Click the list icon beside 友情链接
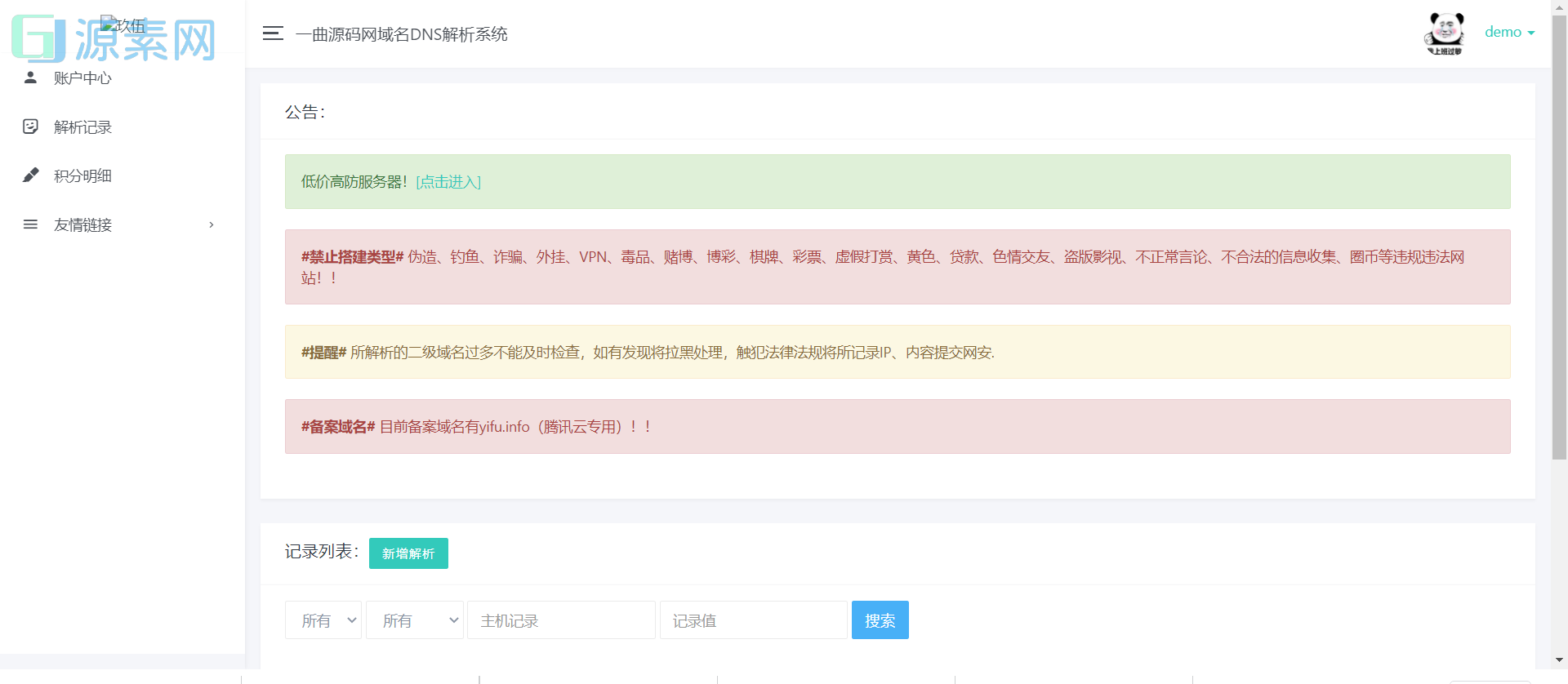 [30, 224]
